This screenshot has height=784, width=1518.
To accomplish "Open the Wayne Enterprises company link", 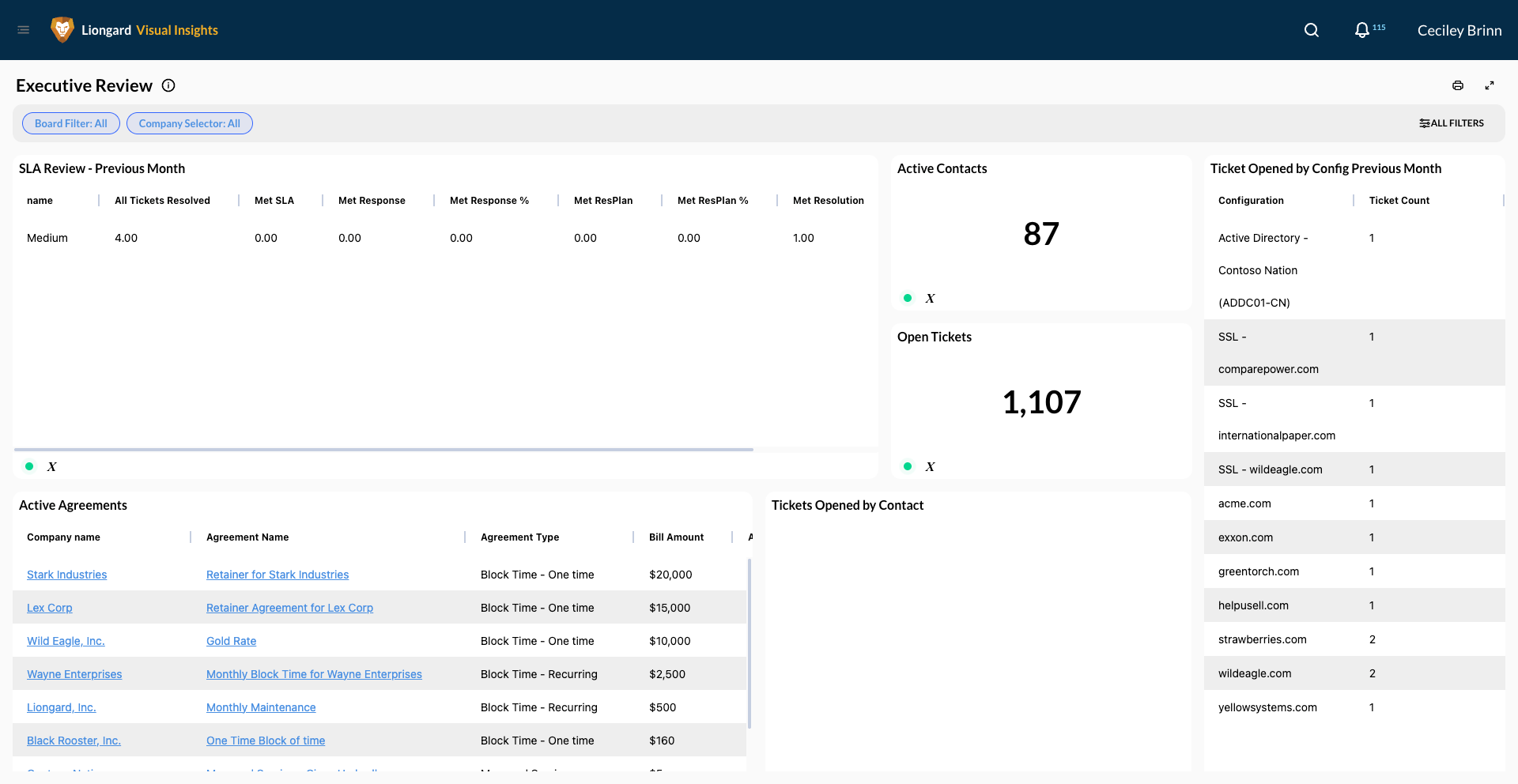I will [x=74, y=674].
